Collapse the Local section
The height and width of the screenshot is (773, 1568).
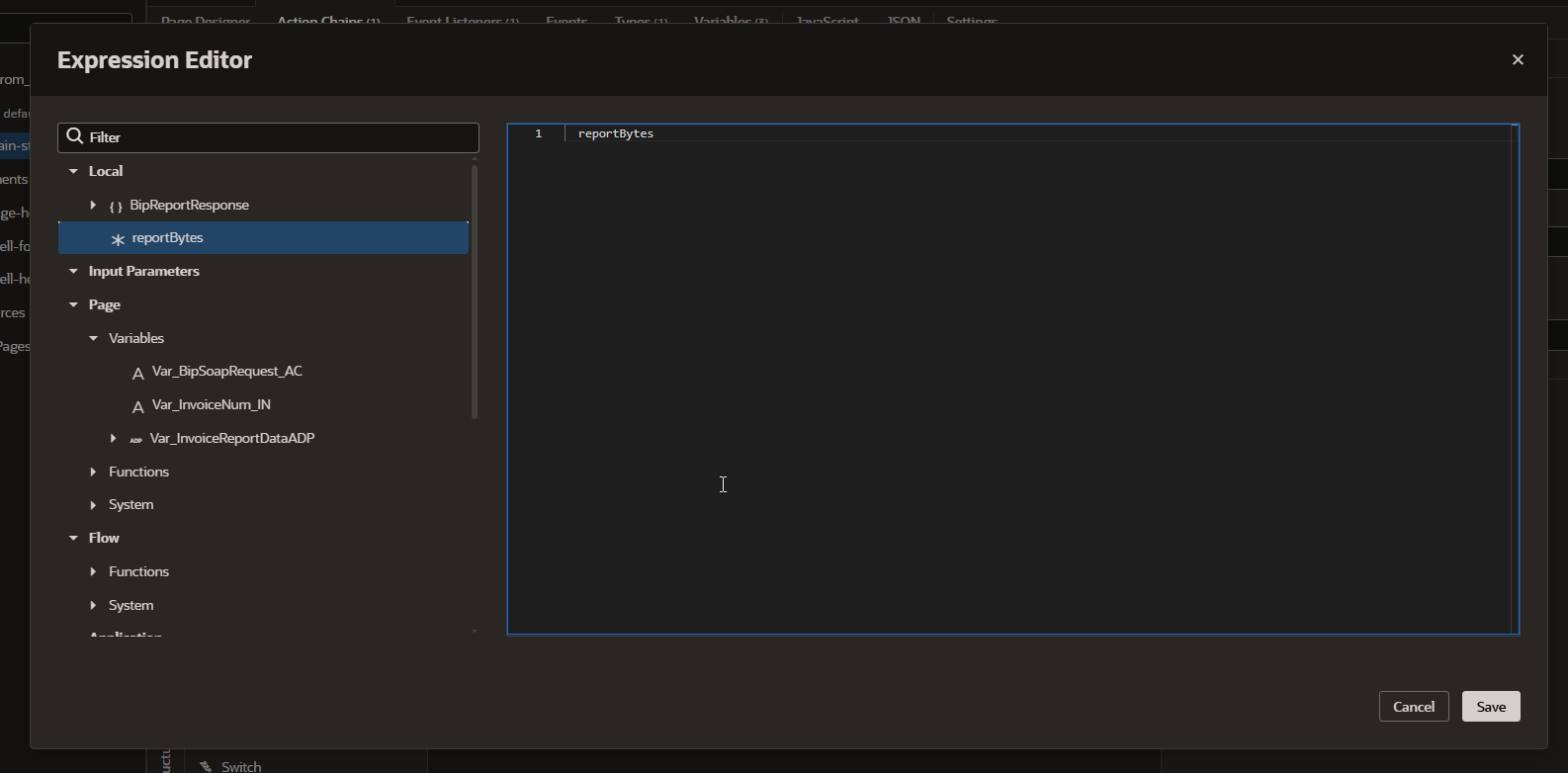pos(73,171)
